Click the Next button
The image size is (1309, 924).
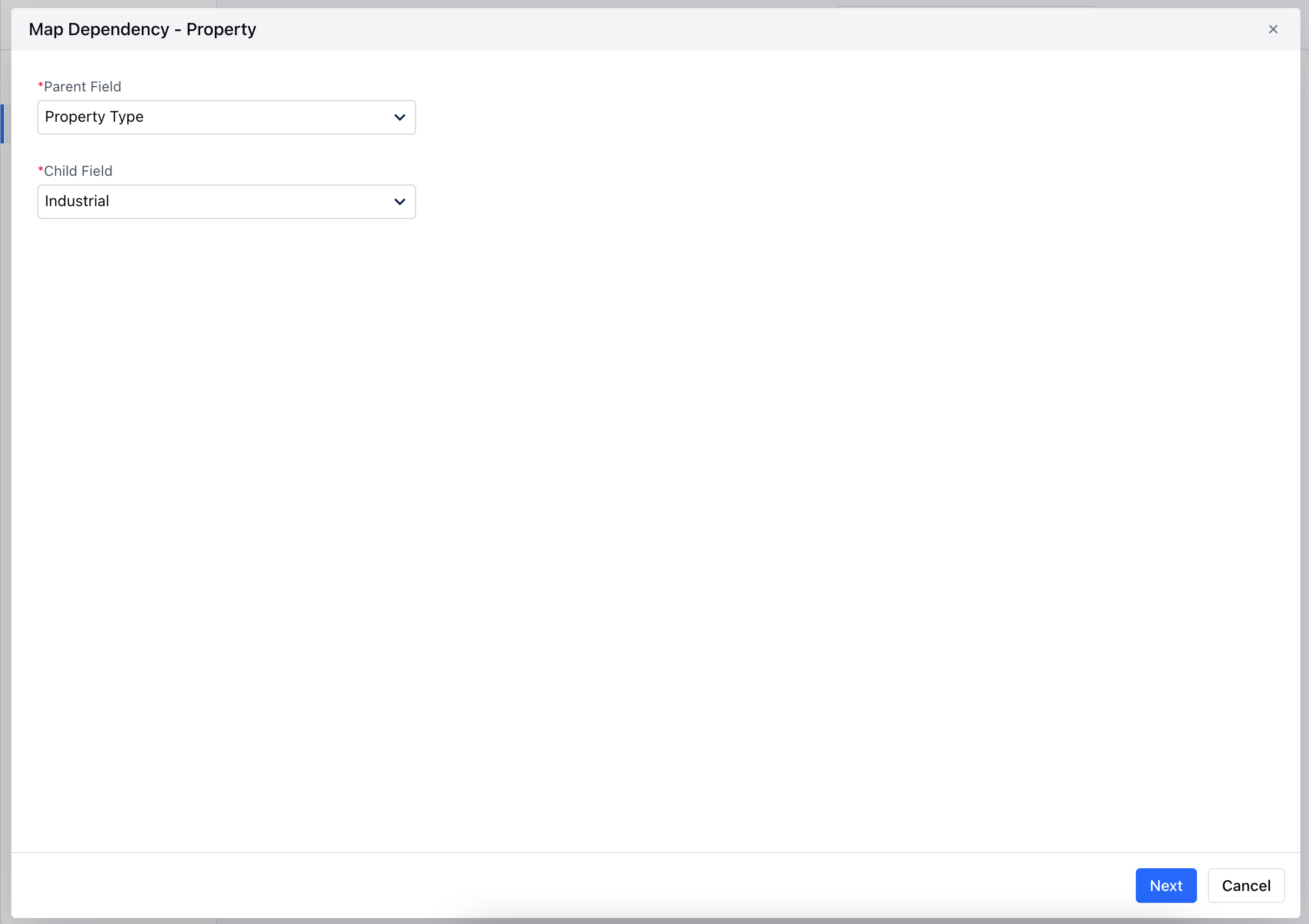(x=1166, y=885)
